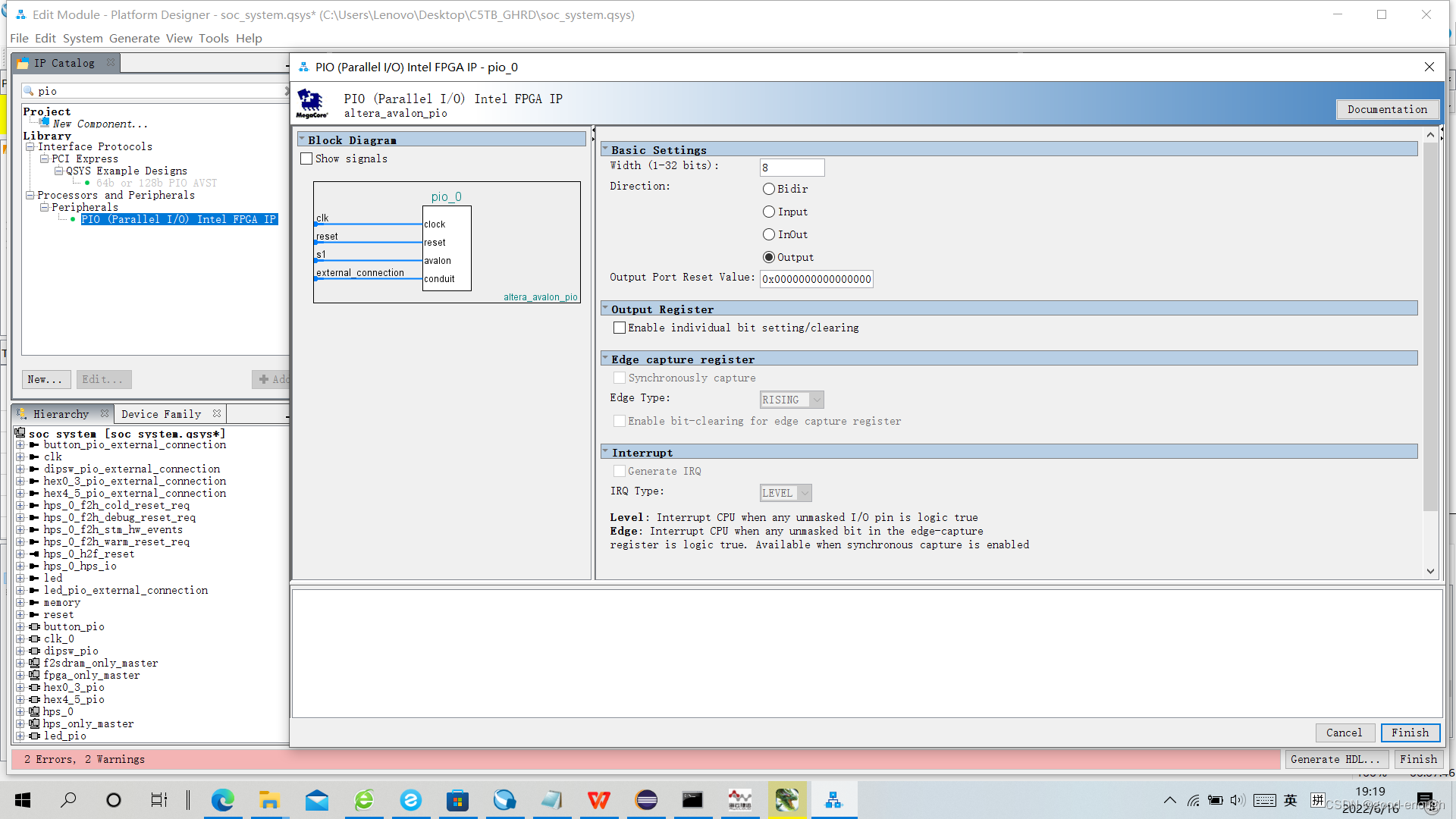Open File Explorer from the taskbar
The image size is (1456, 819).
coord(269,800)
